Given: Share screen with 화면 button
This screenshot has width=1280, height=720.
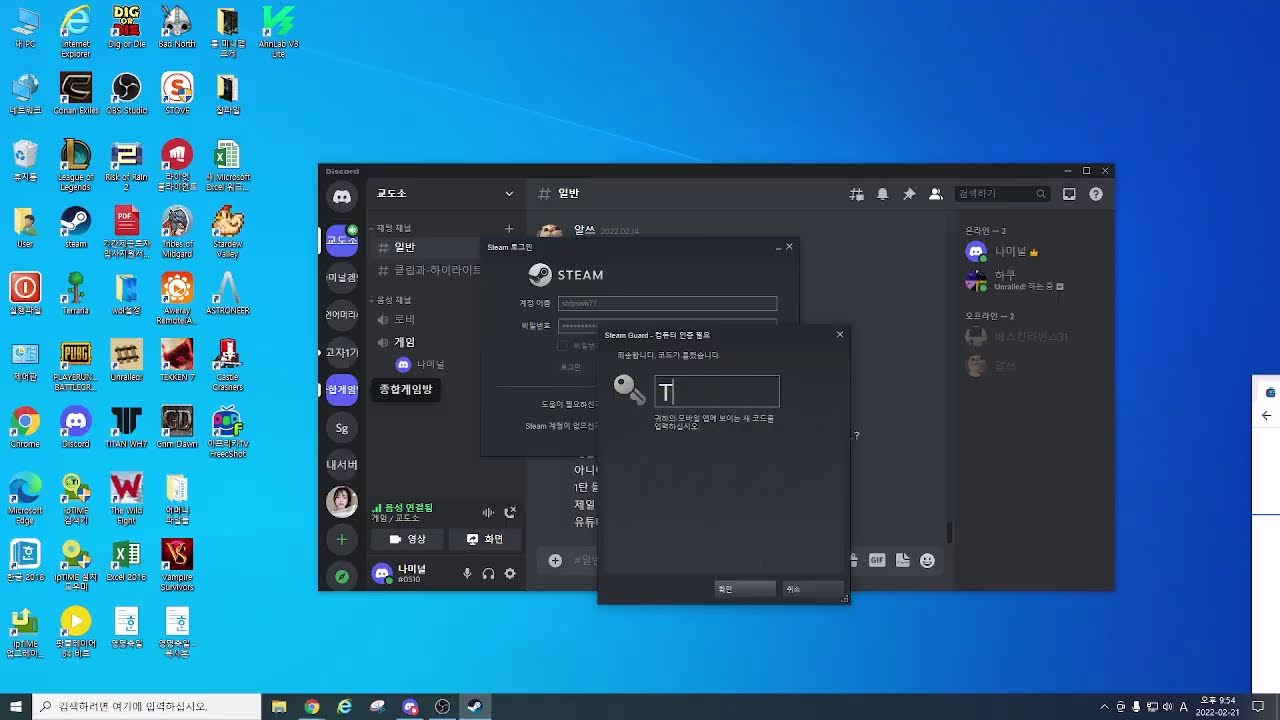Looking at the screenshot, I should point(485,539).
